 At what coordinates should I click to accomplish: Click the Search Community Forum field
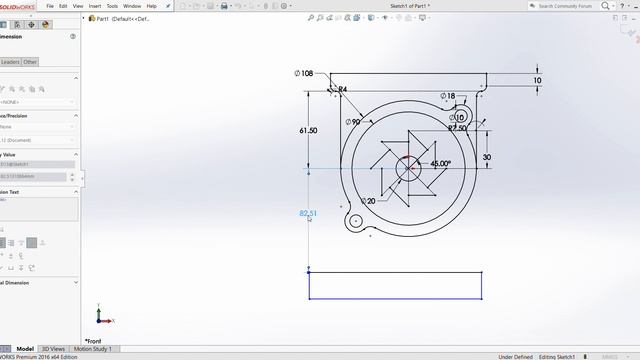tap(564, 6)
